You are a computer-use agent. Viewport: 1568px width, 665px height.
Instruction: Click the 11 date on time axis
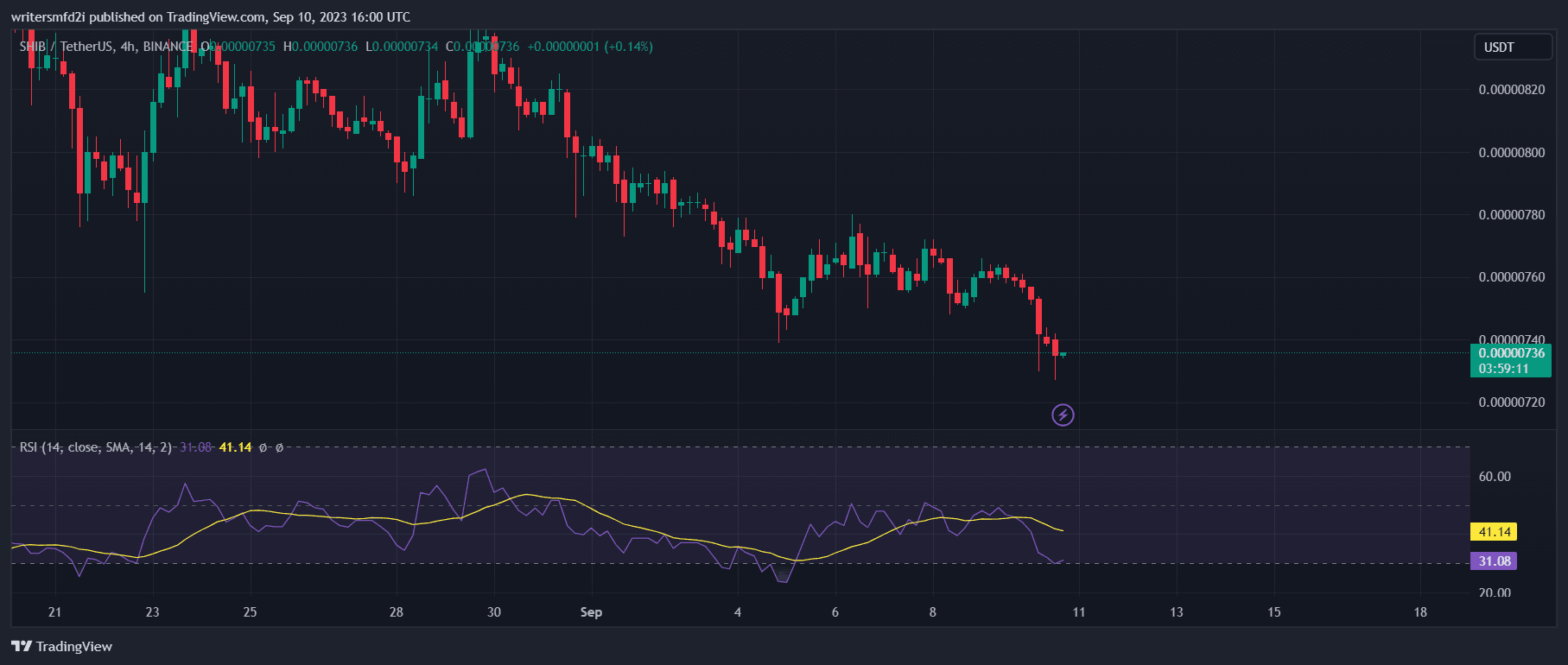point(1078,612)
